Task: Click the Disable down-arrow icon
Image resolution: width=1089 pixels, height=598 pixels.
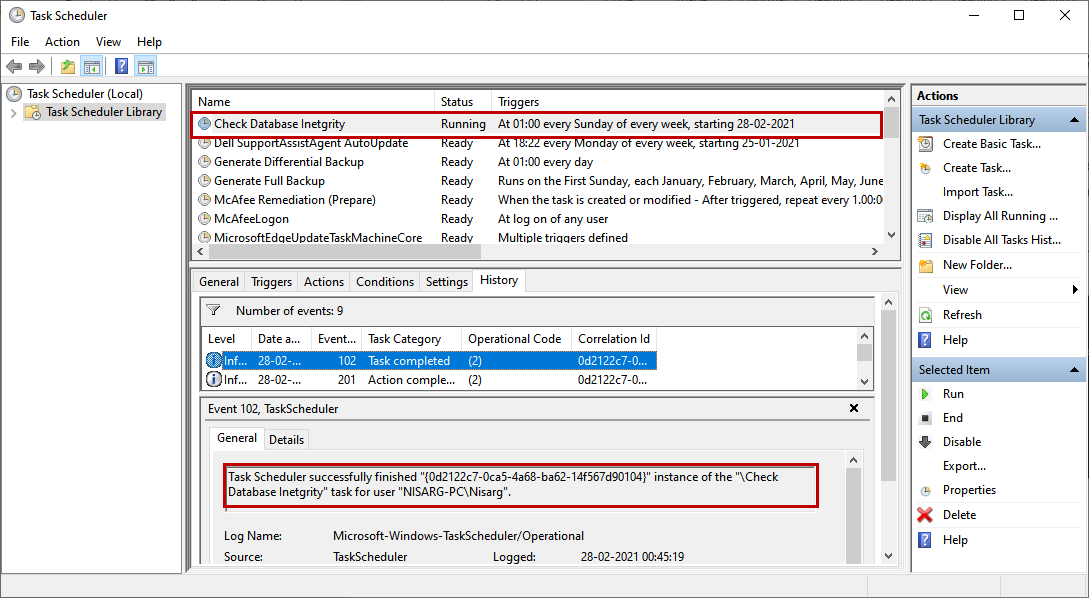Action: (925, 442)
